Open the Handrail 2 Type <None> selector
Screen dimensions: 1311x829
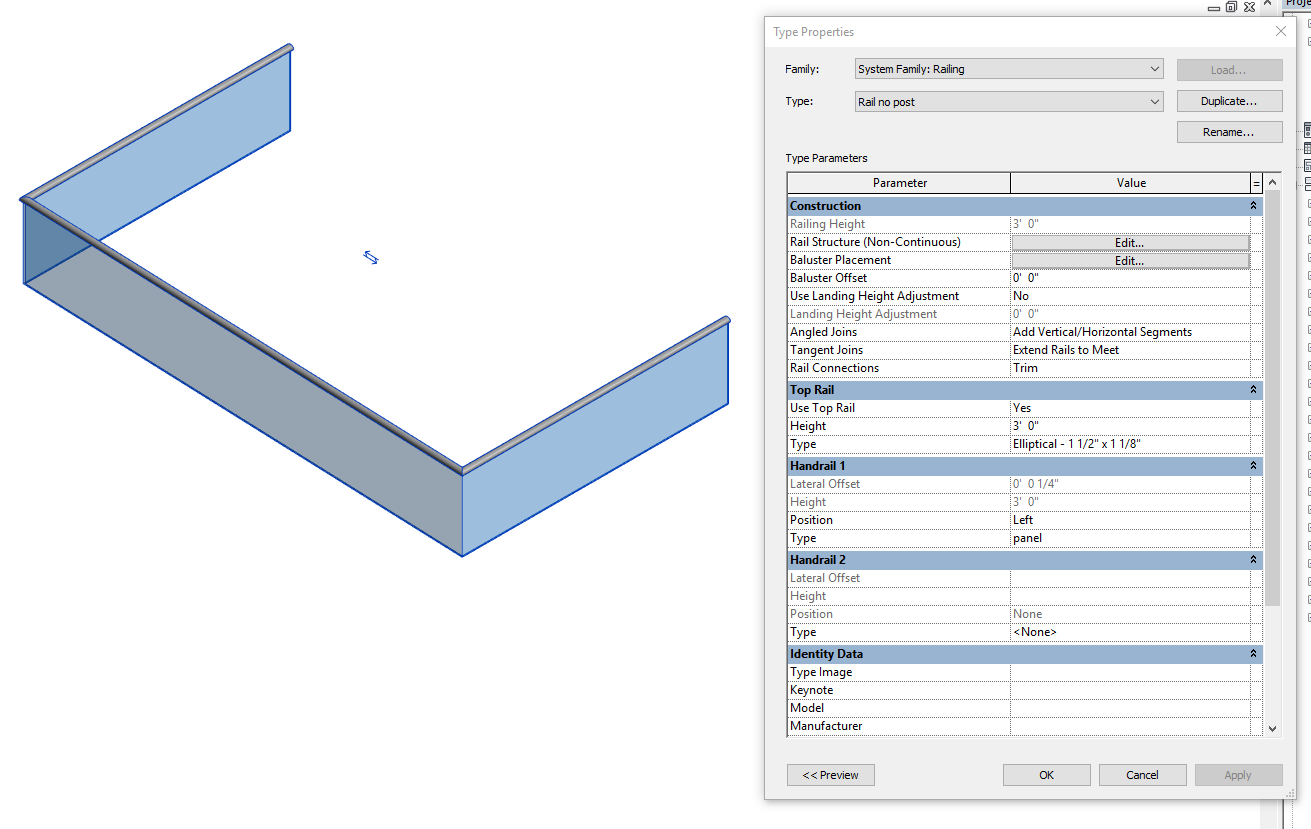[1130, 631]
